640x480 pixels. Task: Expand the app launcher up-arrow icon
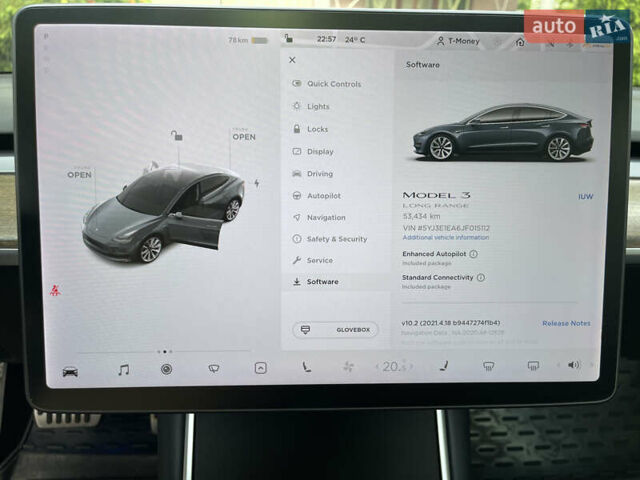pos(260,368)
